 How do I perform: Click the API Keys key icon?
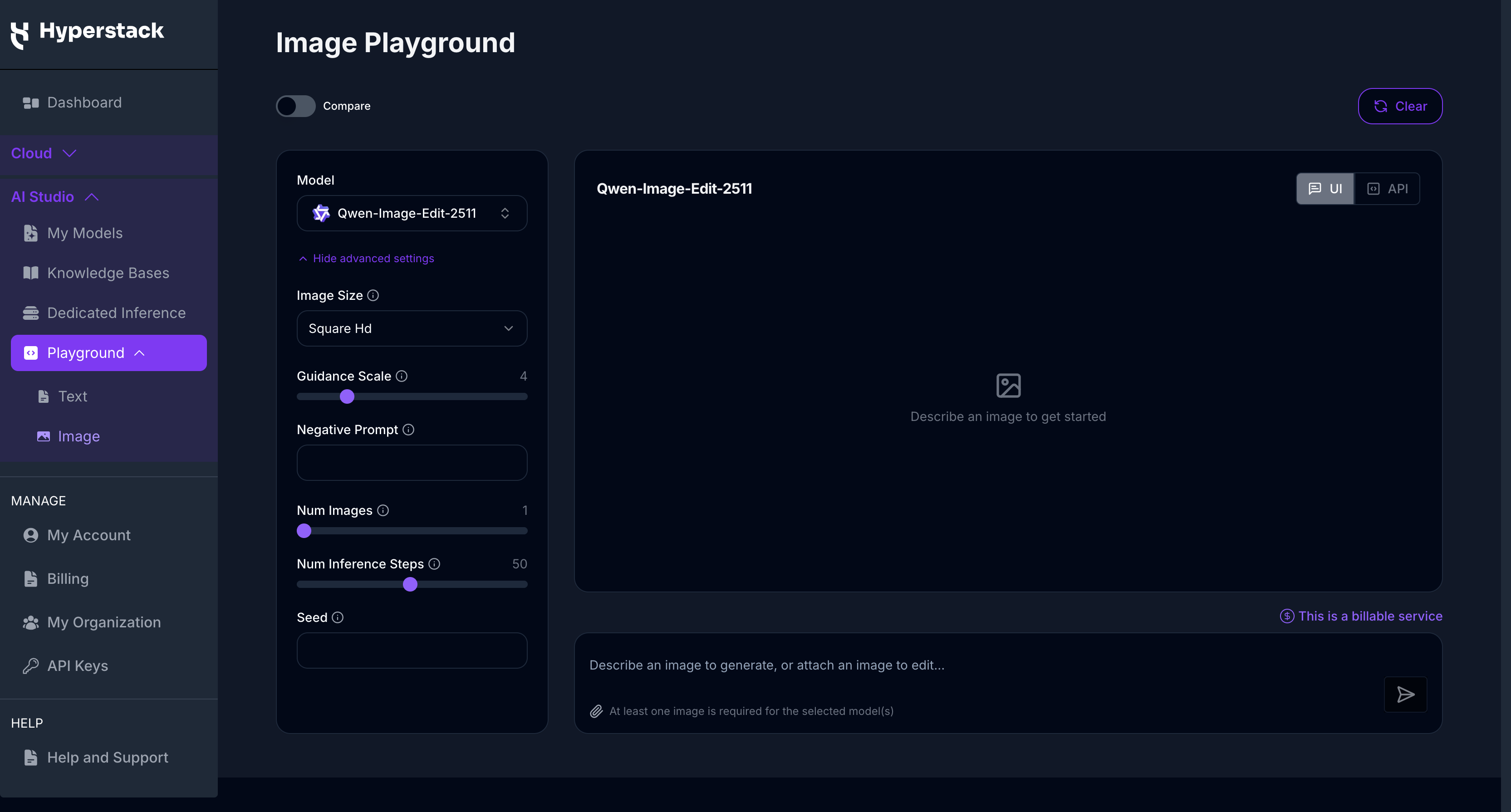click(x=30, y=666)
